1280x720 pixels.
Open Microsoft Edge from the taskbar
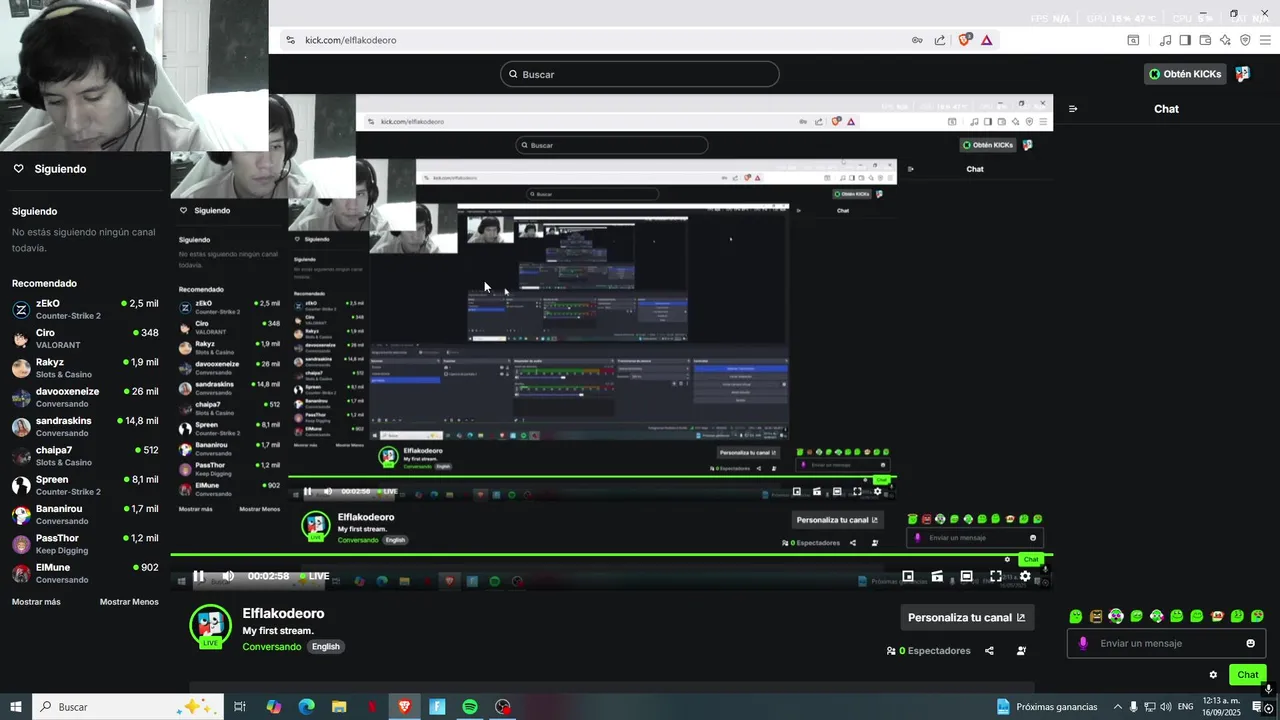(306, 707)
